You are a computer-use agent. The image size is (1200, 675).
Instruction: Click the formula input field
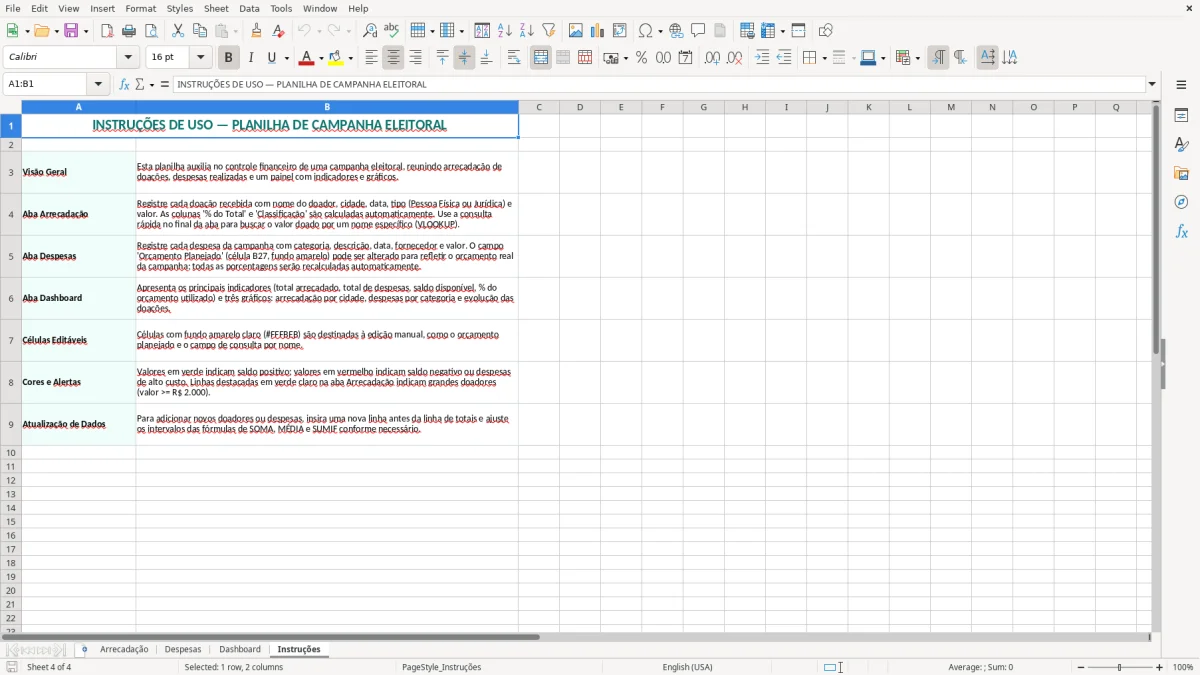659,84
